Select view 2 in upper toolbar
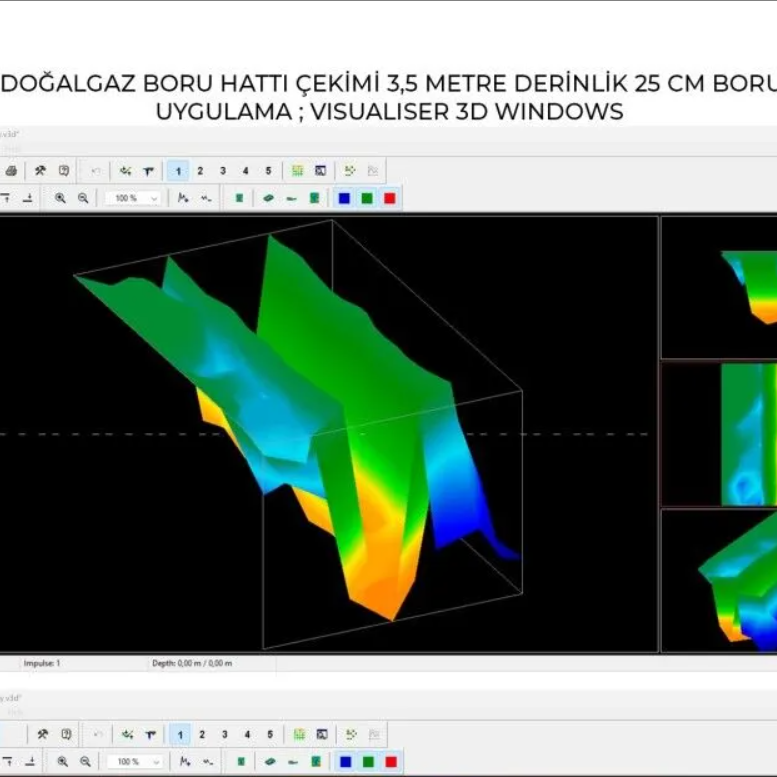The image size is (777, 777). [x=201, y=171]
